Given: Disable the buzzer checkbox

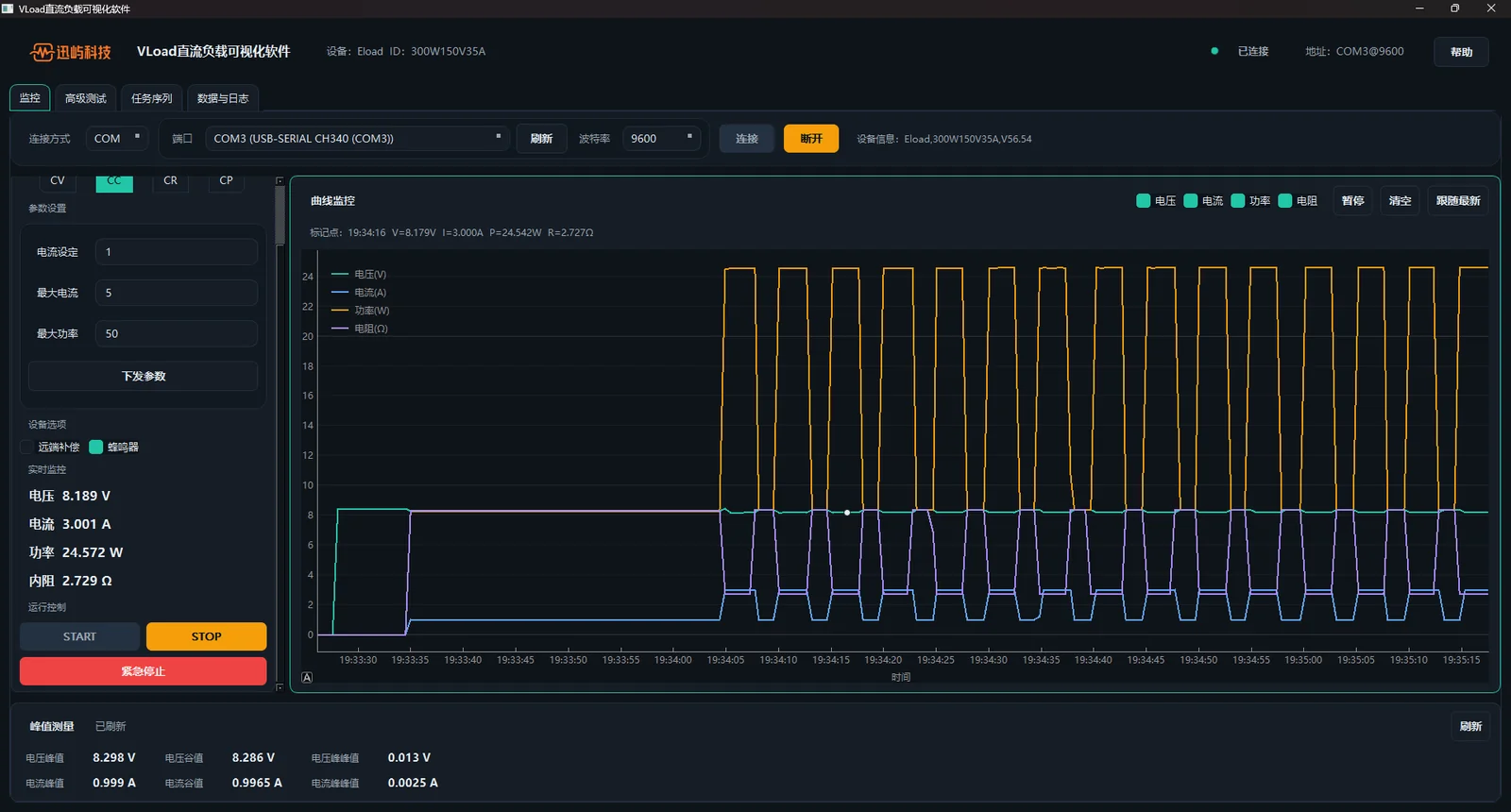Looking at the screenshot, I should pyautogui.click(x=95, y=447).
